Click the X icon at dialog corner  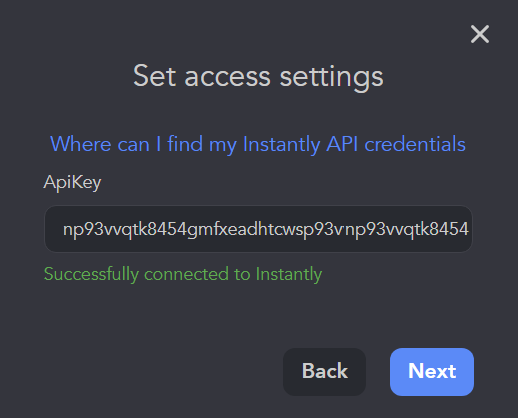tap(480, 34)
